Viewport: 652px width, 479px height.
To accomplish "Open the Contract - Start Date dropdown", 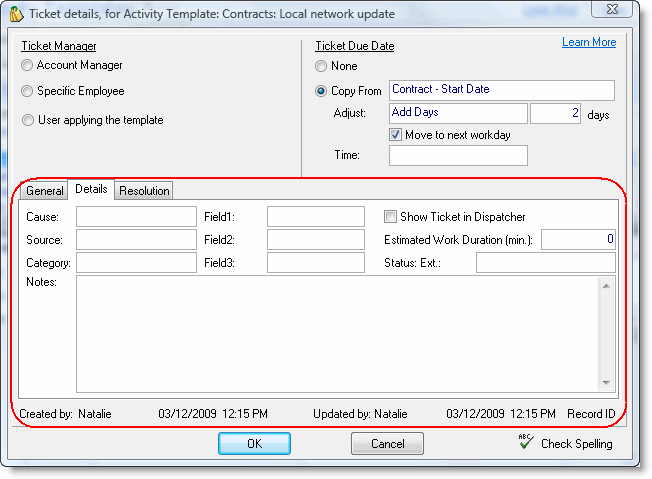I will point(501,90).
